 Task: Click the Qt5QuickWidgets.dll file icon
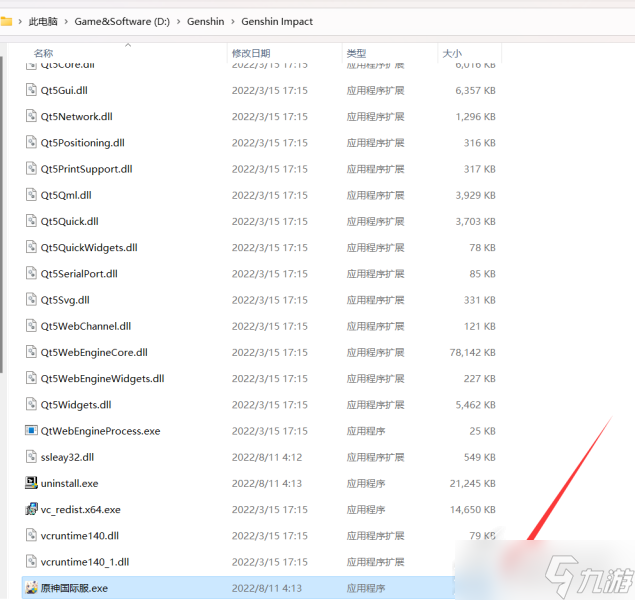[x=31, y=247]
